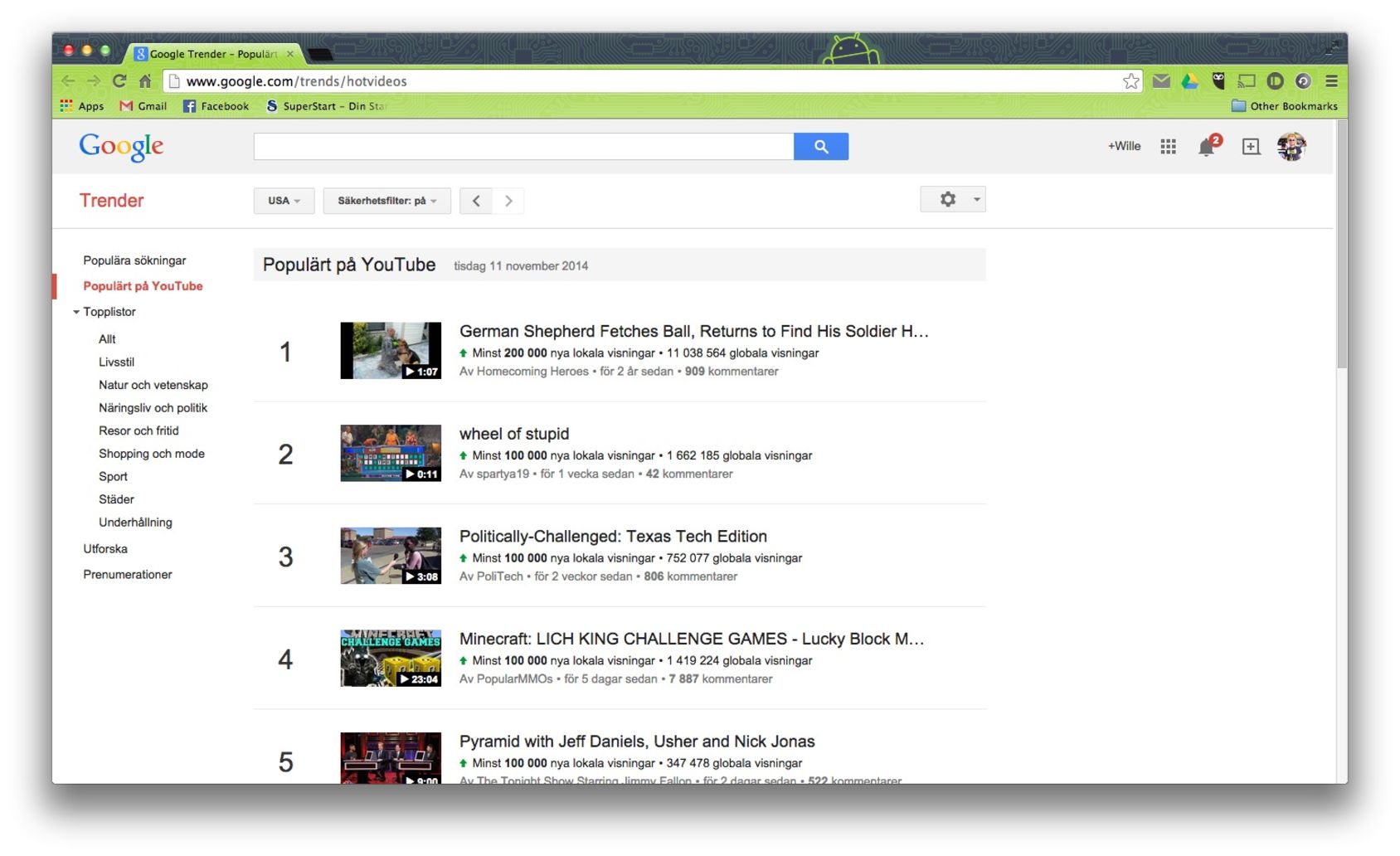
Task: Open Pyramid with Jeff Daniels video title
Action: [x=637, y=742]
